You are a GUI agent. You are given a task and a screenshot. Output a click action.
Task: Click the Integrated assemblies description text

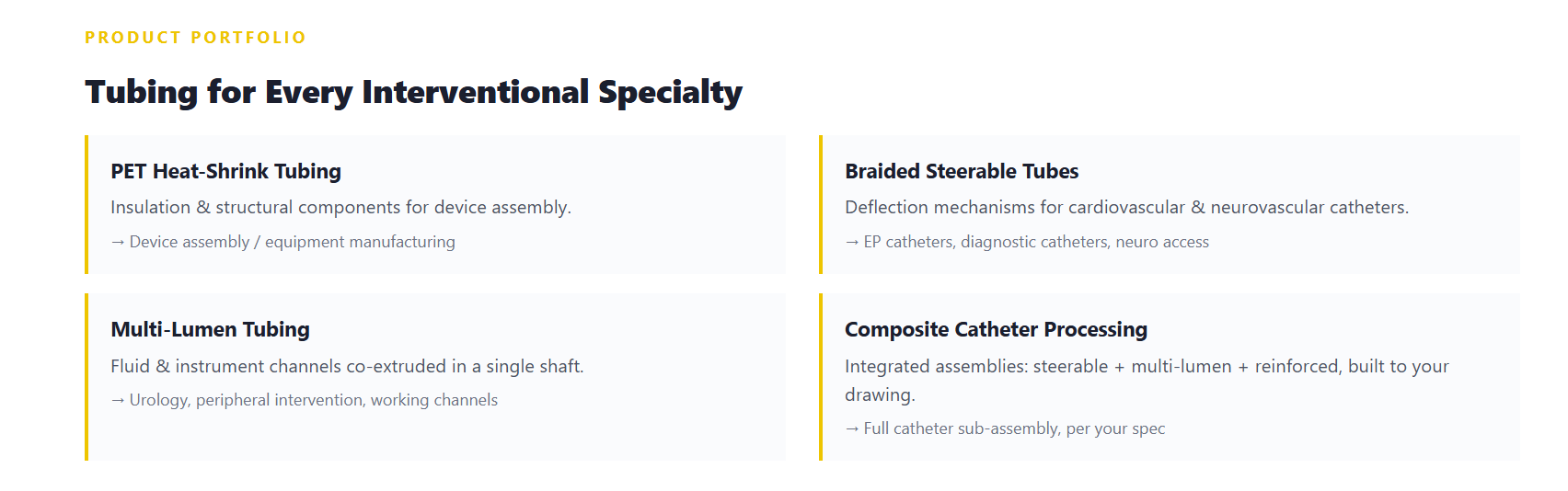coord(1147,381)
